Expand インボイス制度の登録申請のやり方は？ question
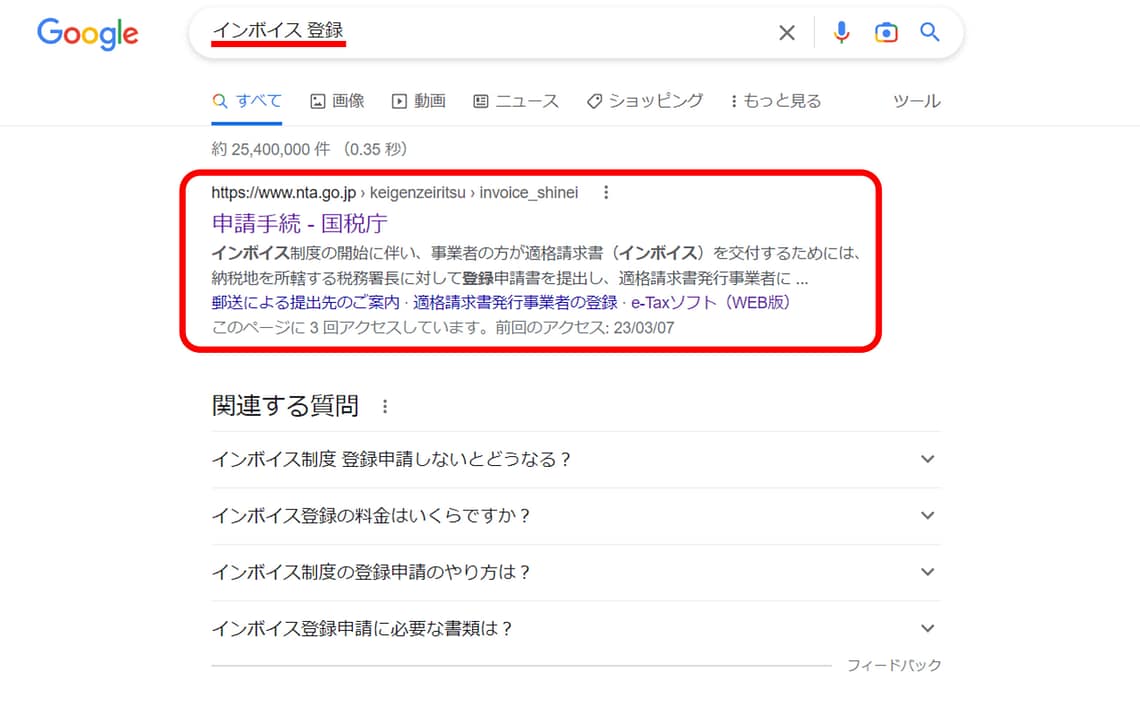 pos(575,572)
